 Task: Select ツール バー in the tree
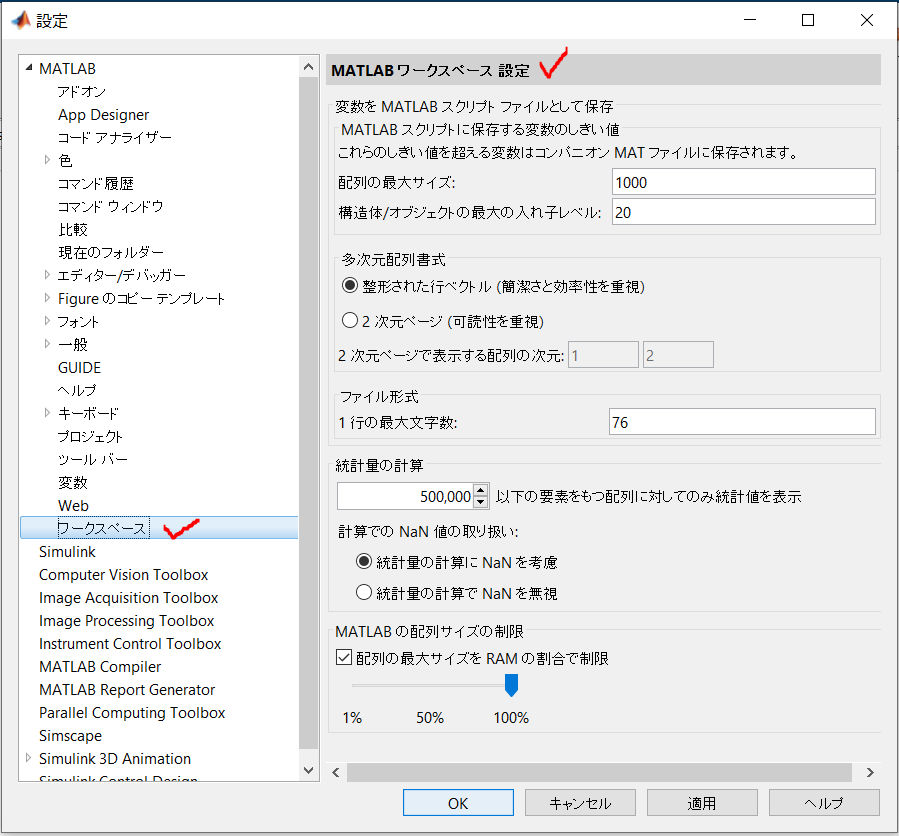tap(93, 459)
